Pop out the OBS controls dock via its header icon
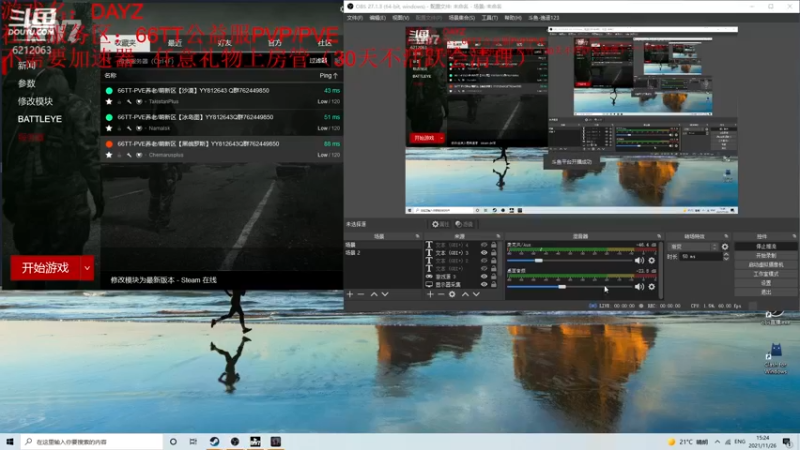Screen dimensions: 800x450 point(794,236)
